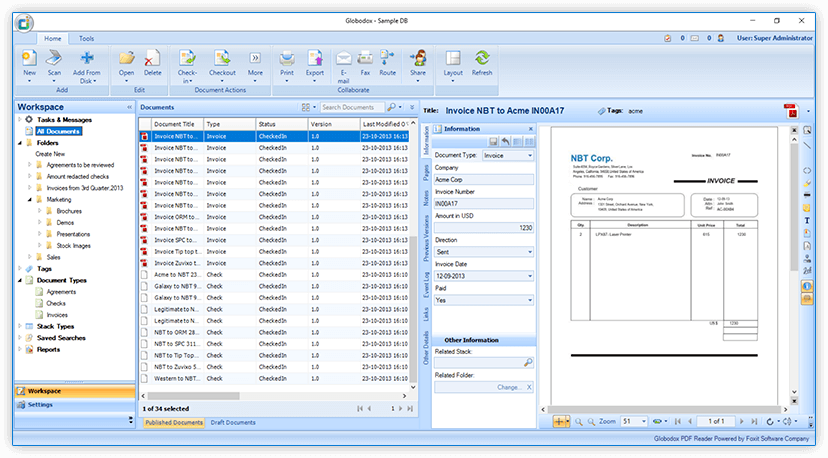
Task: Click the red PDF icon beside Tags
Action: click(791, 111)
